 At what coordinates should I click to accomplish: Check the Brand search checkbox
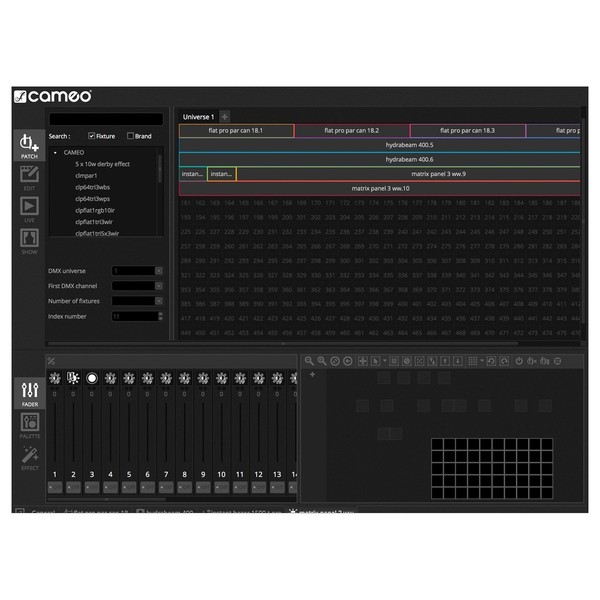coord(130,136)
